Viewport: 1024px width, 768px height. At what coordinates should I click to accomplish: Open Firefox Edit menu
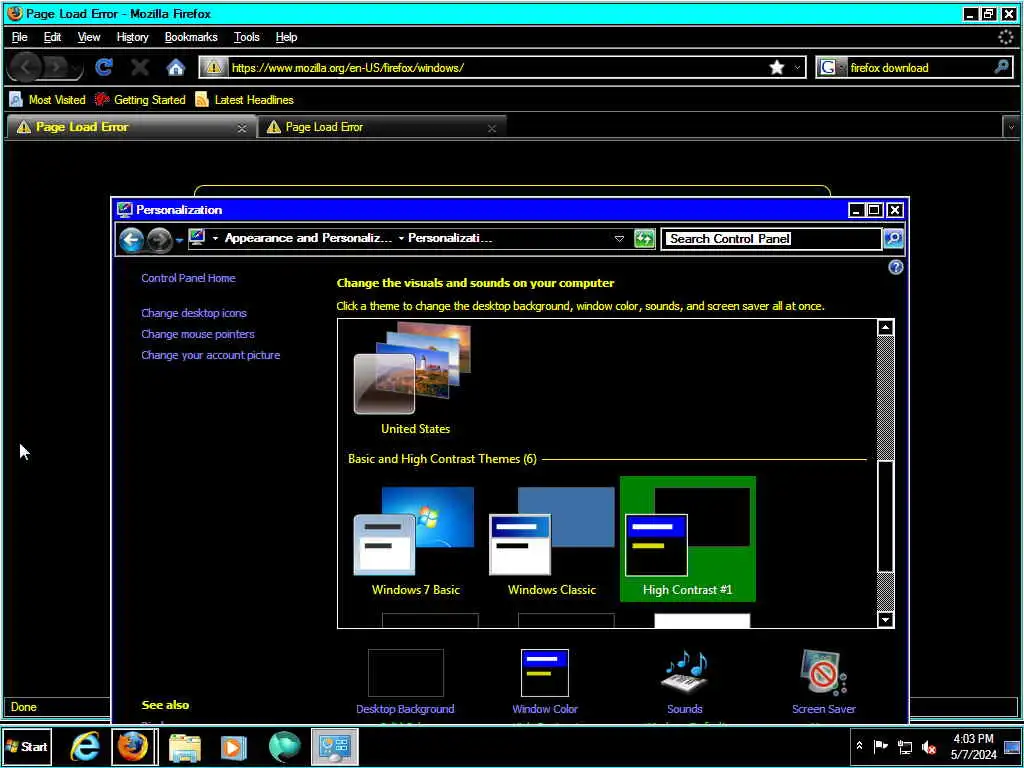[52, 37]
